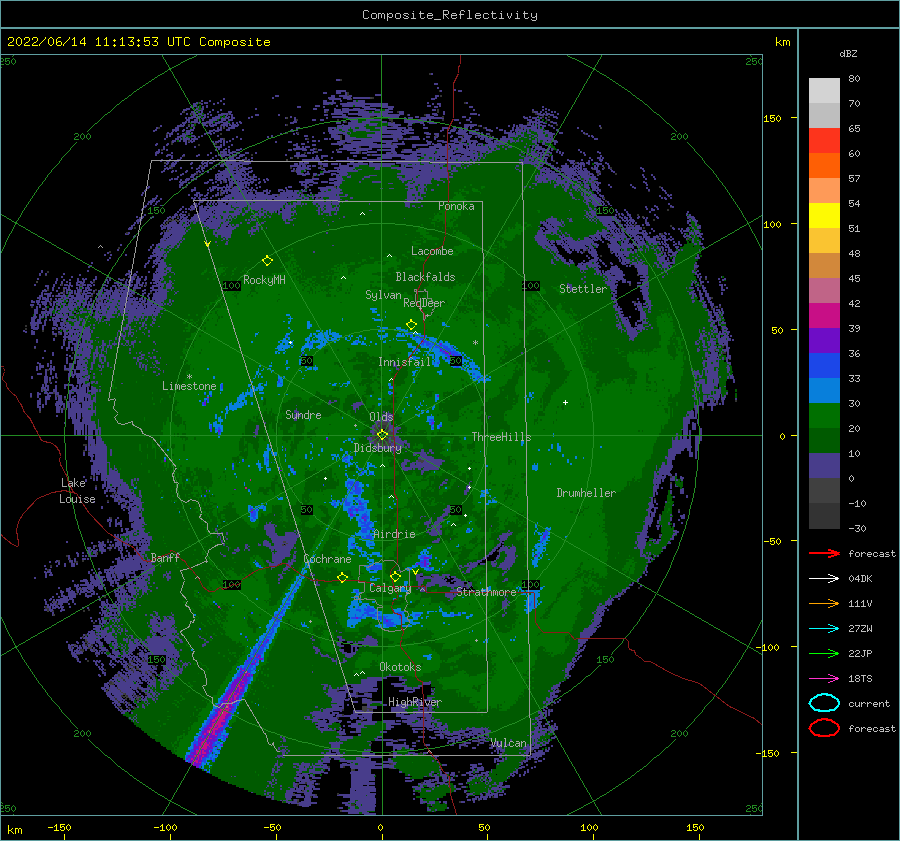Click the Calgary map label
Viewport: 900px width, 841px height.
[x=390, y=588]
